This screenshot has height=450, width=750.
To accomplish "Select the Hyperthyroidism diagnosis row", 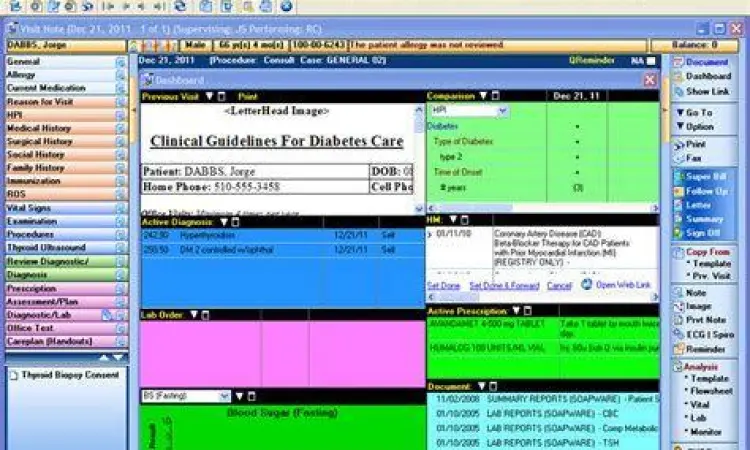I will (282, 236).
